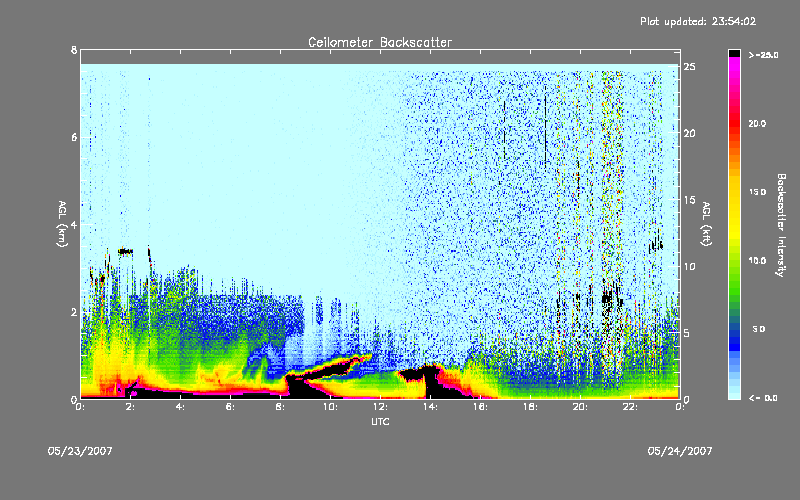Viewport: 800px width, 500px height.
Task: Click the 2 tick on km axis
Action: (74, 312)
